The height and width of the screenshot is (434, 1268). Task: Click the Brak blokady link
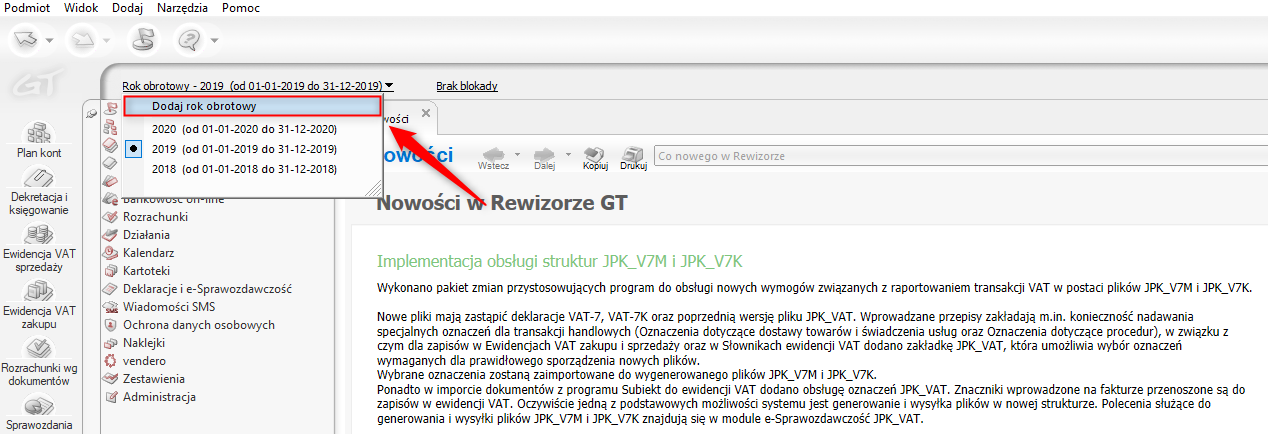pyautogui.click(x=467, y=86)
